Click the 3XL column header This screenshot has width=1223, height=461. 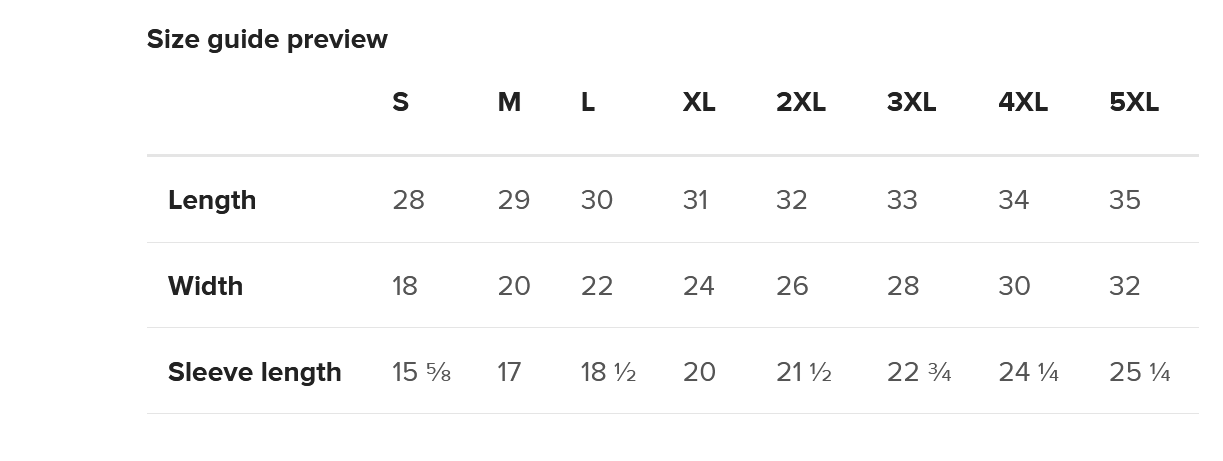911,102
